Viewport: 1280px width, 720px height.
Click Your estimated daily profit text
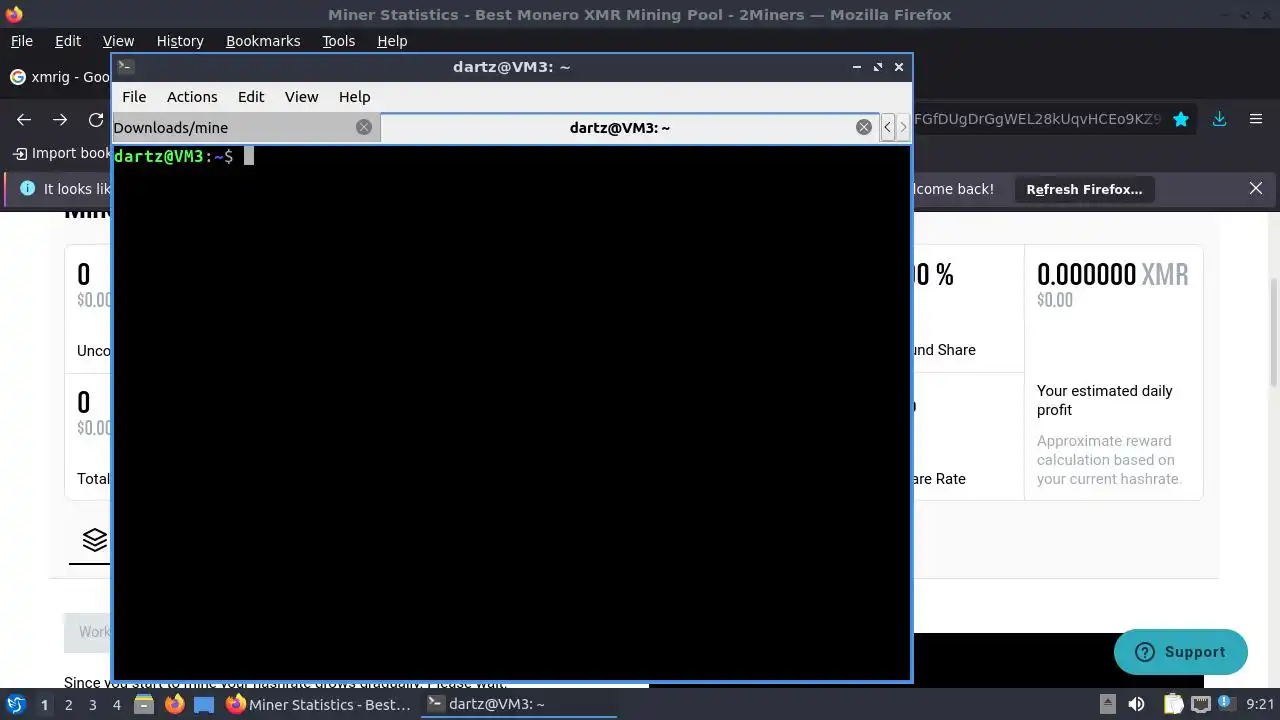coord(1104,400)
